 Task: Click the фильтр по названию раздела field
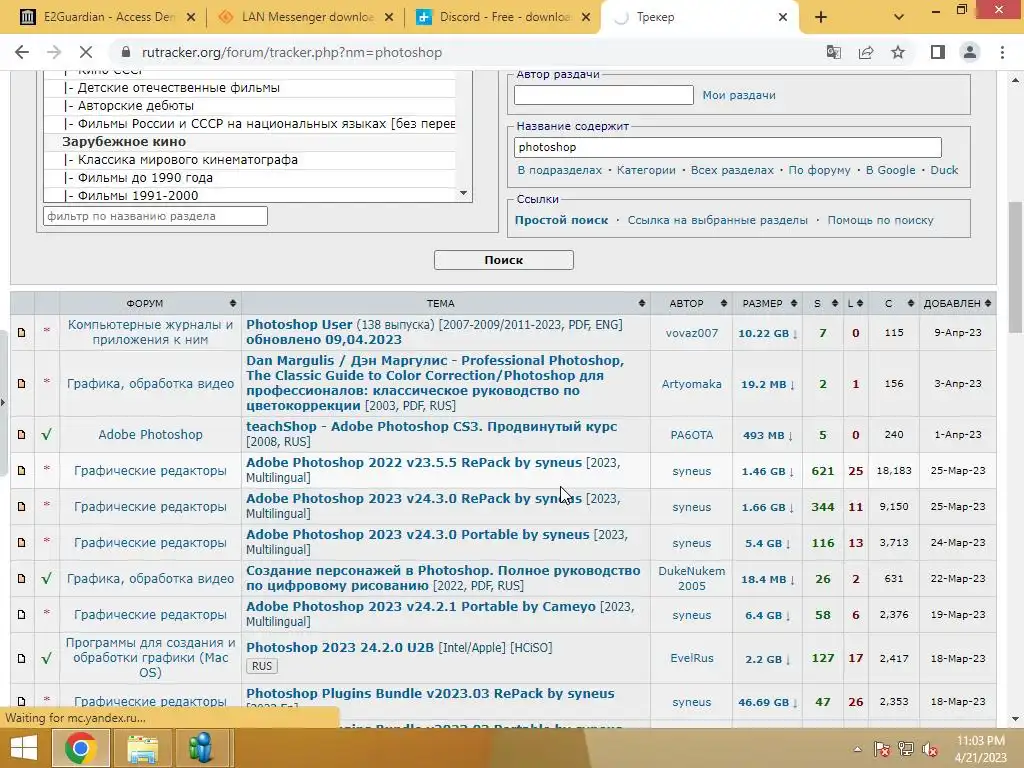155,216
